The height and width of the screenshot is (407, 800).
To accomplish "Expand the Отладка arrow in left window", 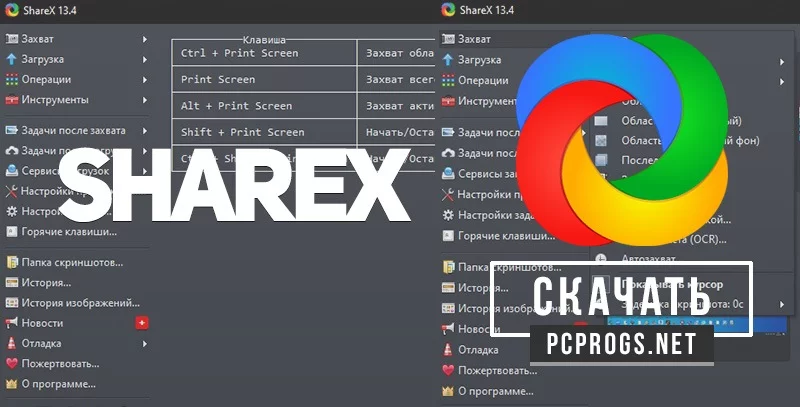I will click(x=145, y=344).
